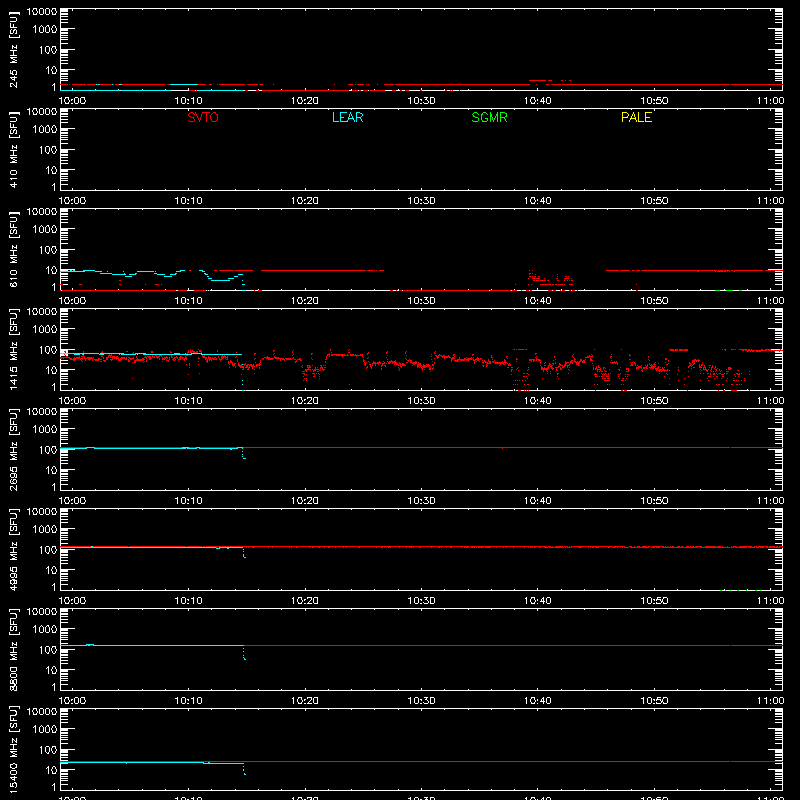Viewport: 800px width, 800px height.
Task: Click the 10 tick of 15400 MHz panel
Action: (x=51, y=770)
